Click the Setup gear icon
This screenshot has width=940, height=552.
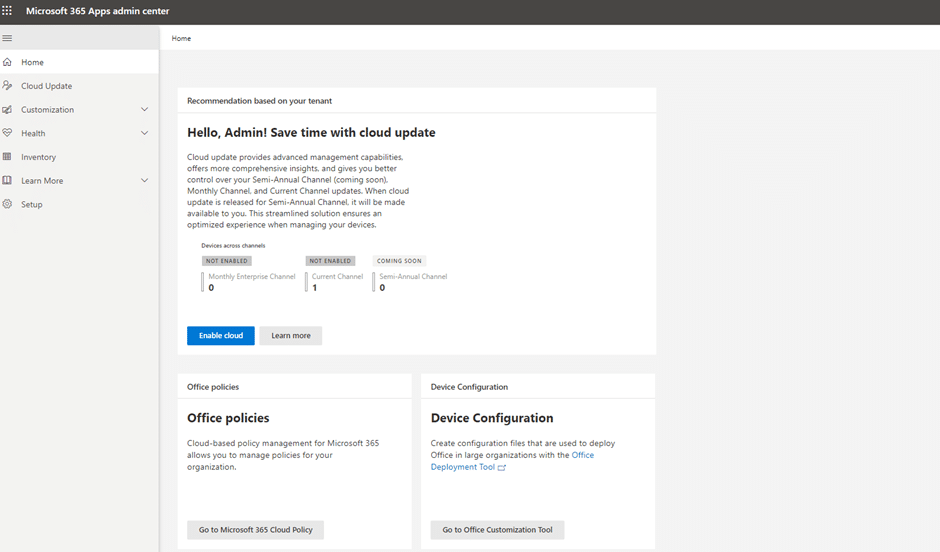point(7,204)
